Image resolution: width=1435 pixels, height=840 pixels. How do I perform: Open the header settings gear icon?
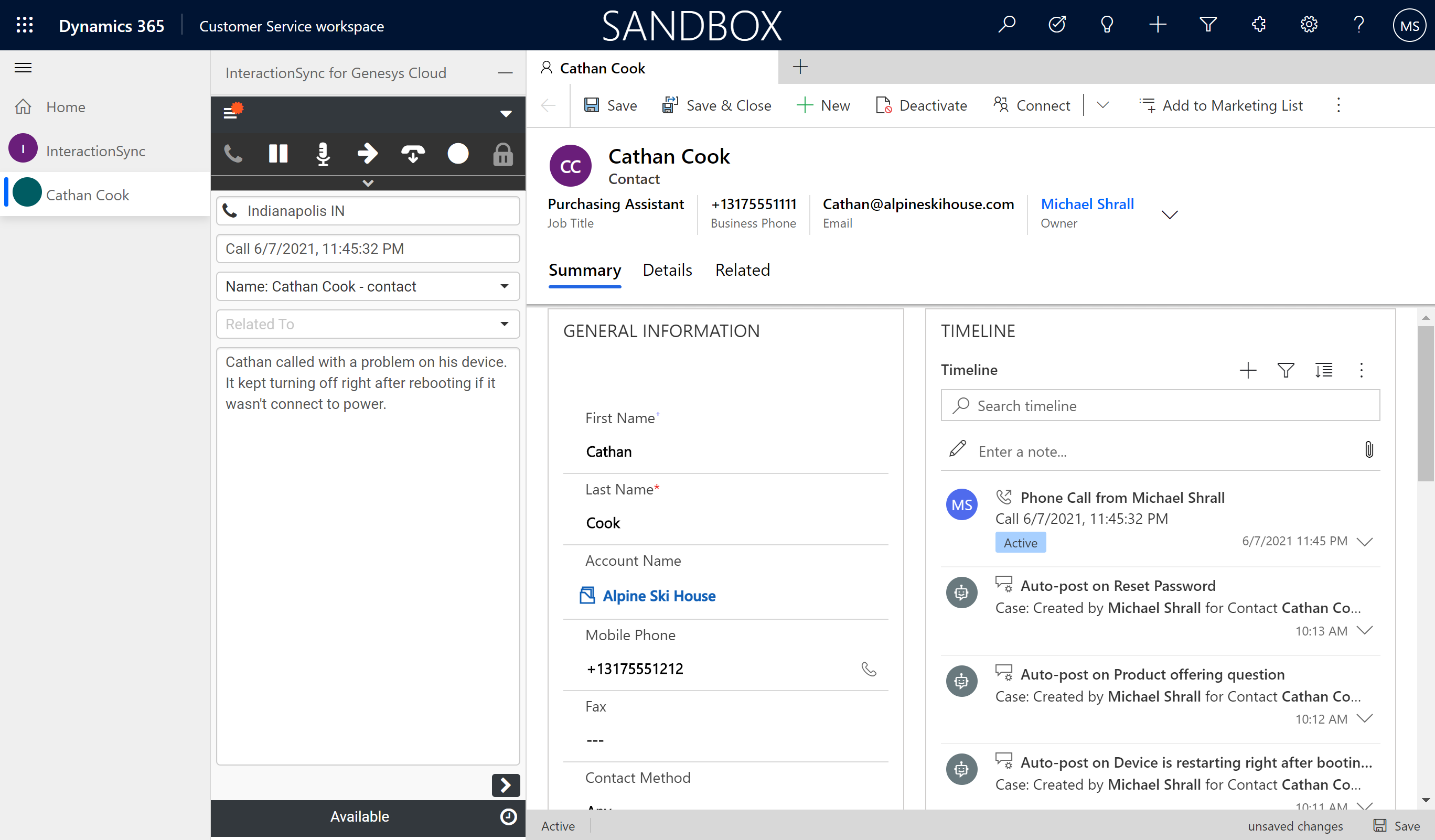click(1309, 25)
